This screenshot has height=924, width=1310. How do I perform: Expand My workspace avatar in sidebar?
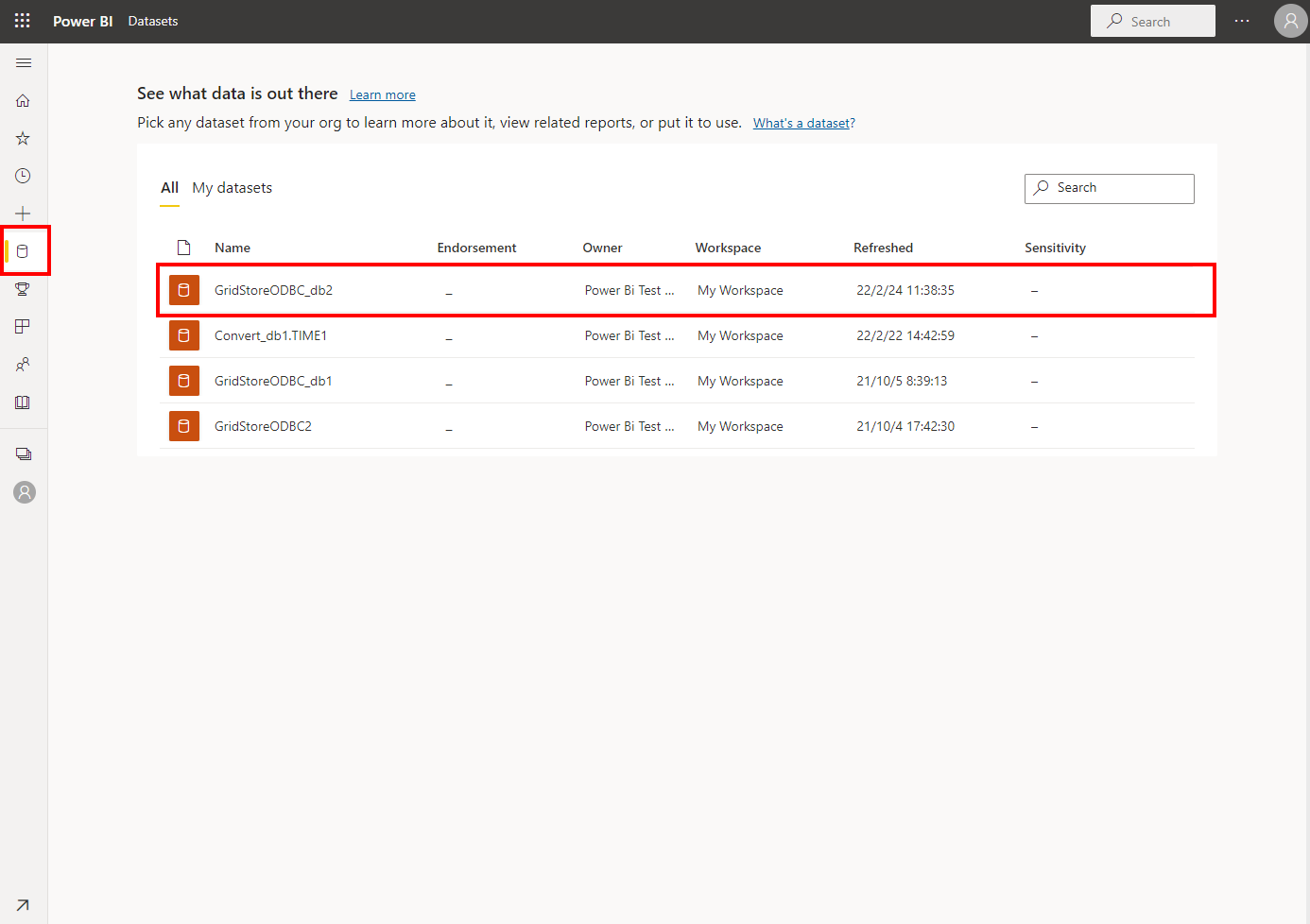(25, 492)
